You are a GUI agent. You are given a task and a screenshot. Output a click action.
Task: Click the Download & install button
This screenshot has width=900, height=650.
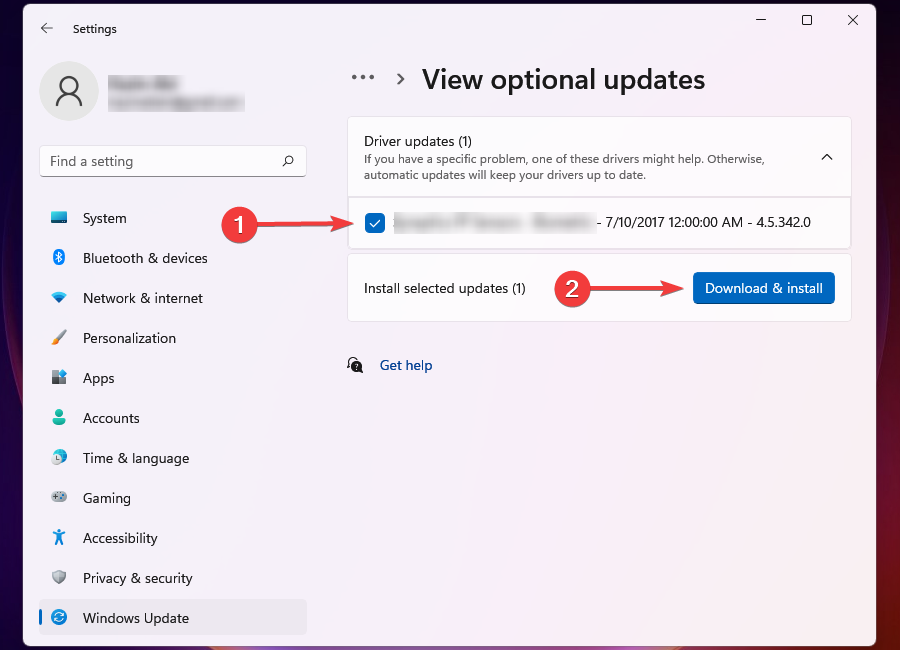pyautogui.click(x=763, y=288)
